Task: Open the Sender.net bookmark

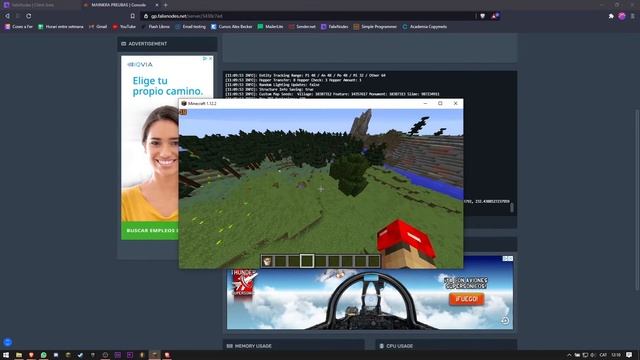Action: (x=302, y=27)
